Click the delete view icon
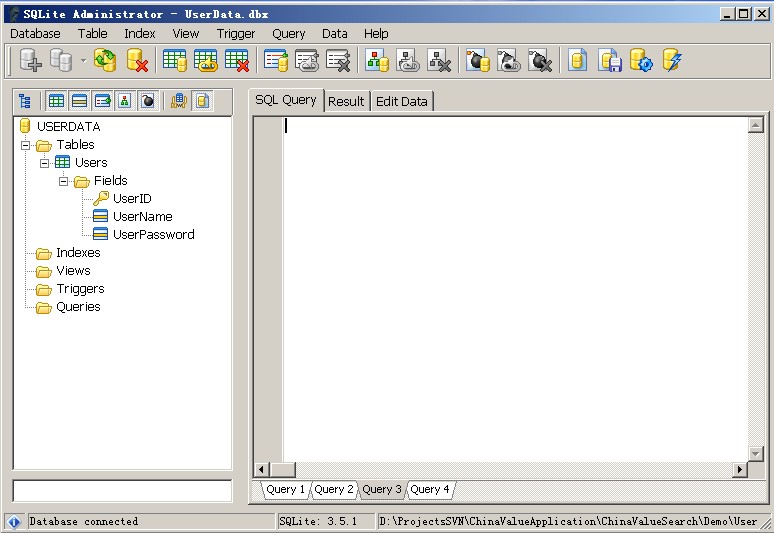Viewport: 774px width, 533px height. coord(439,61)
